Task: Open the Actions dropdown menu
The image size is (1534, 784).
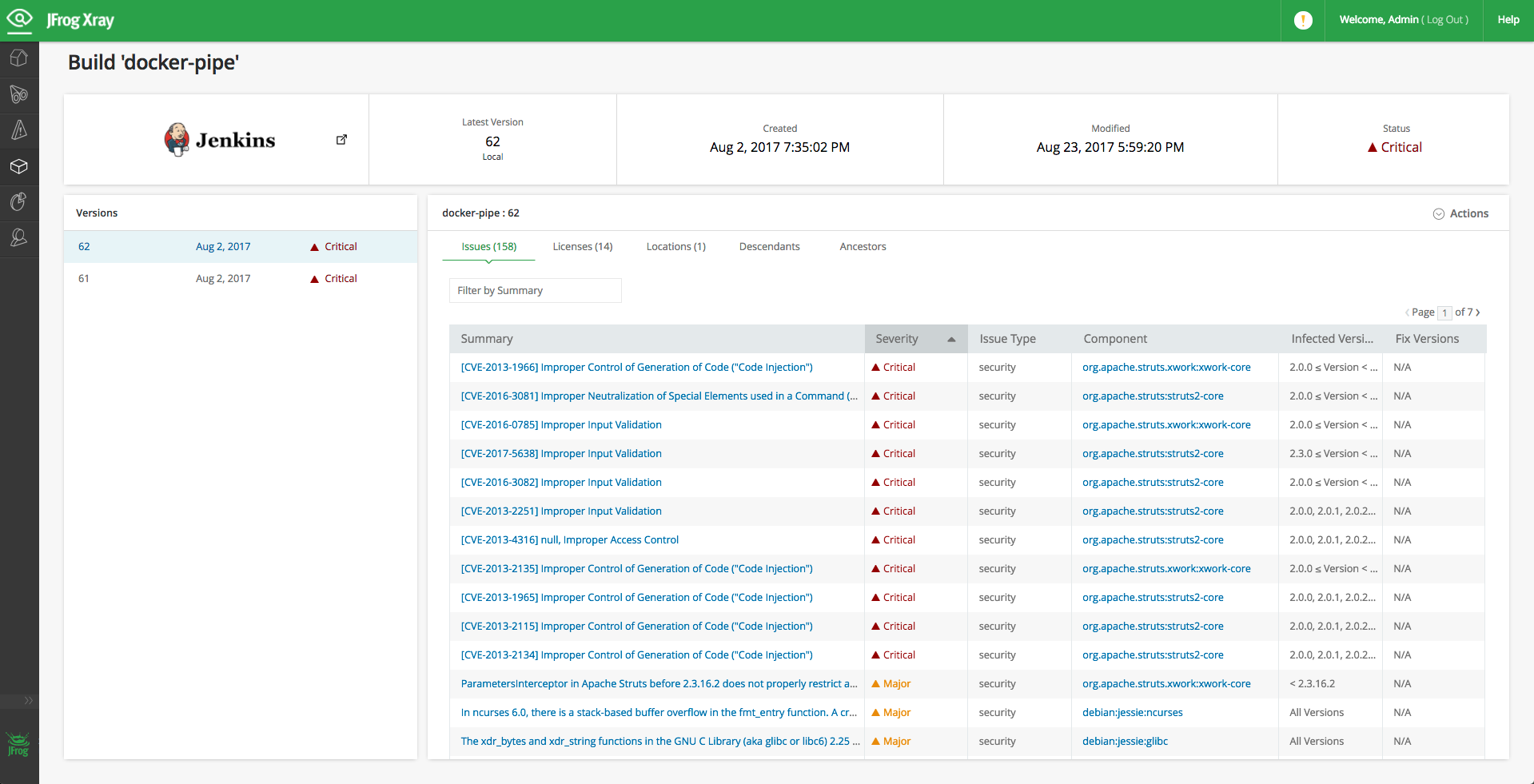Action: click(1460, 213)
